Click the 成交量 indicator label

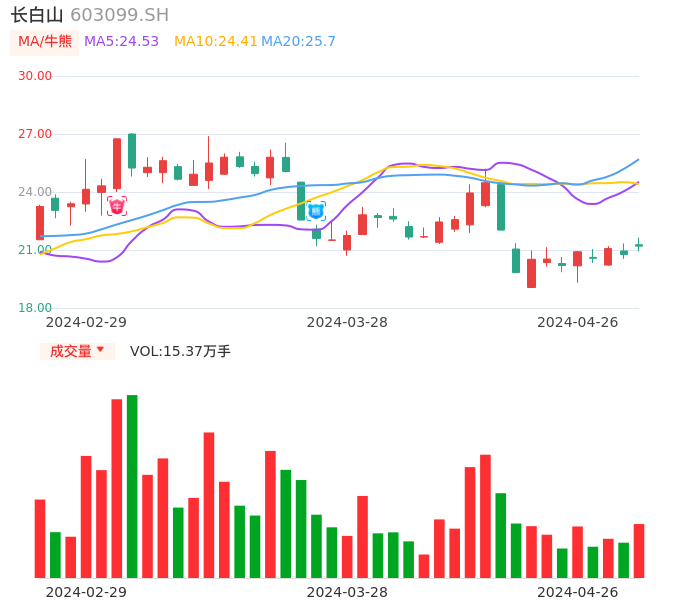[71, 351]
